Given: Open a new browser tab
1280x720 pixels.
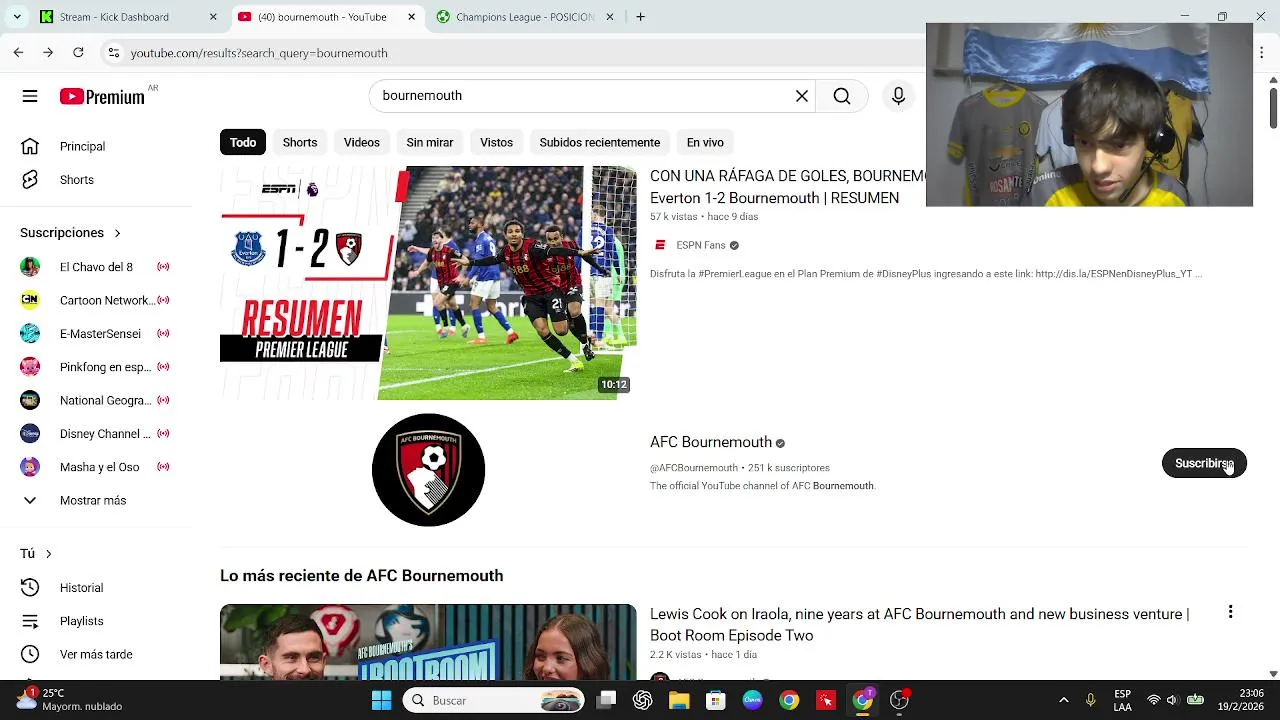Looking at the screenshot, I should click(640, 17).
